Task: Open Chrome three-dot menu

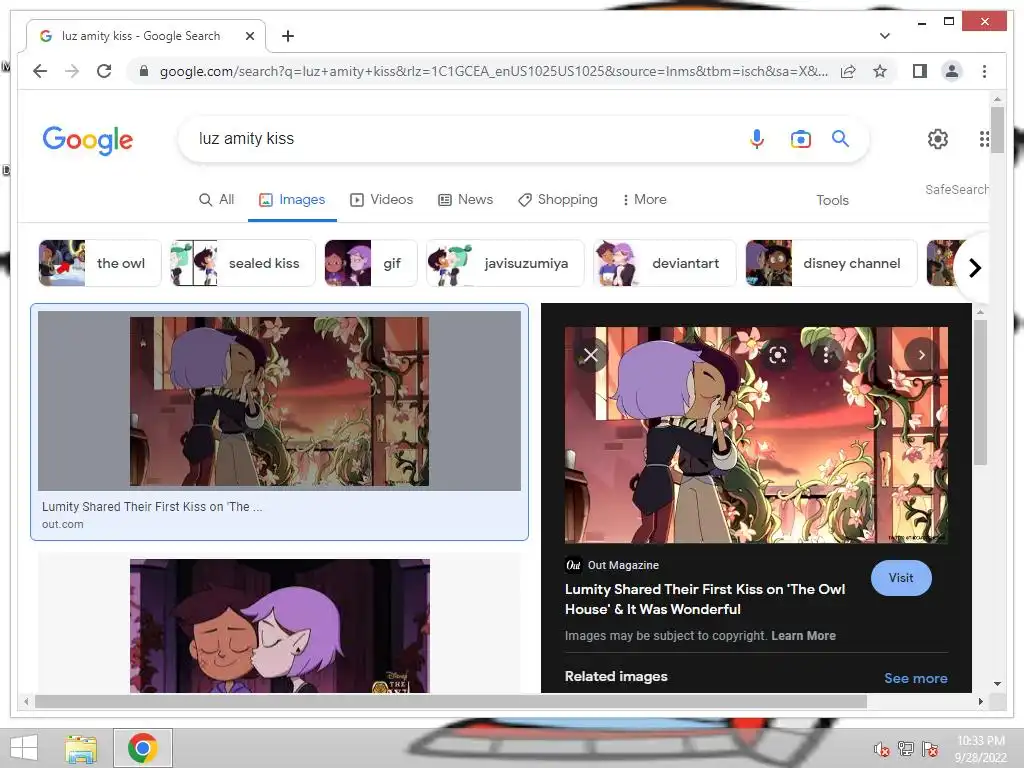Action: [984, 71]
